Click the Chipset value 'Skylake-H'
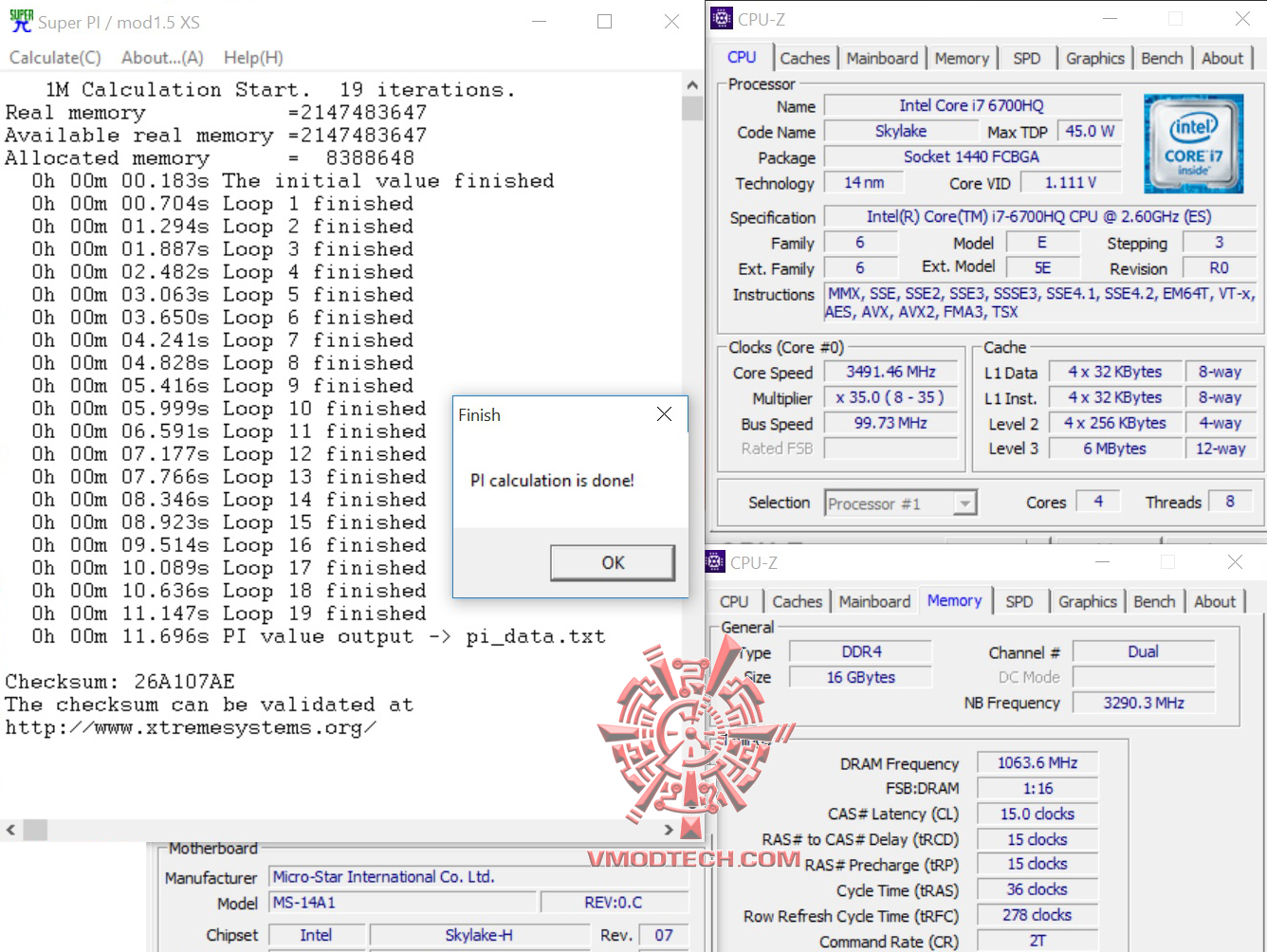Image resolution: width=1267 pixels, height=952 pixels. (479, 935)
